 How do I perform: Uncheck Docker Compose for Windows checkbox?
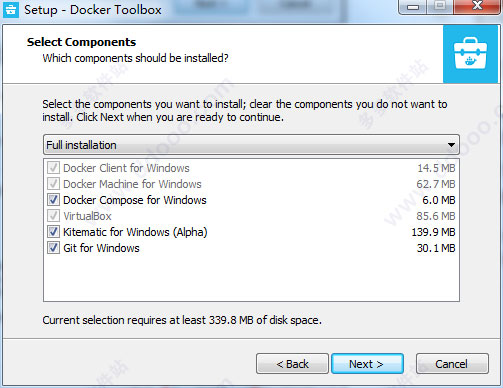53,200
